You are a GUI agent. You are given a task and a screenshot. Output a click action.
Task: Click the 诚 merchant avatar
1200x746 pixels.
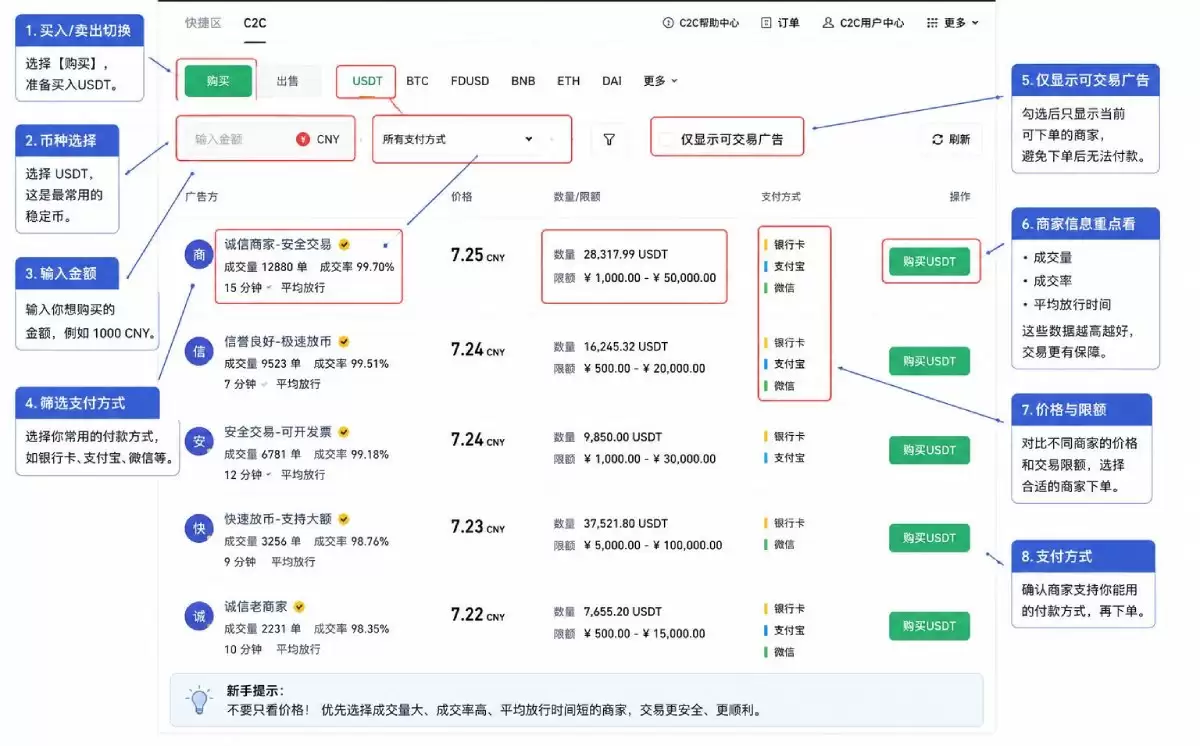[x=199, y=616]
